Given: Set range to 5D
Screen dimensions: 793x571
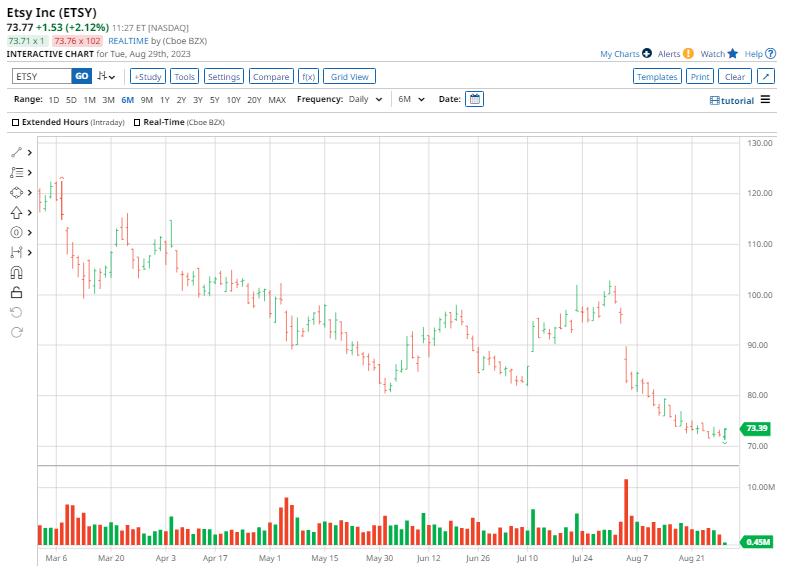Looking at the screenshot, I should pos(71,100).
